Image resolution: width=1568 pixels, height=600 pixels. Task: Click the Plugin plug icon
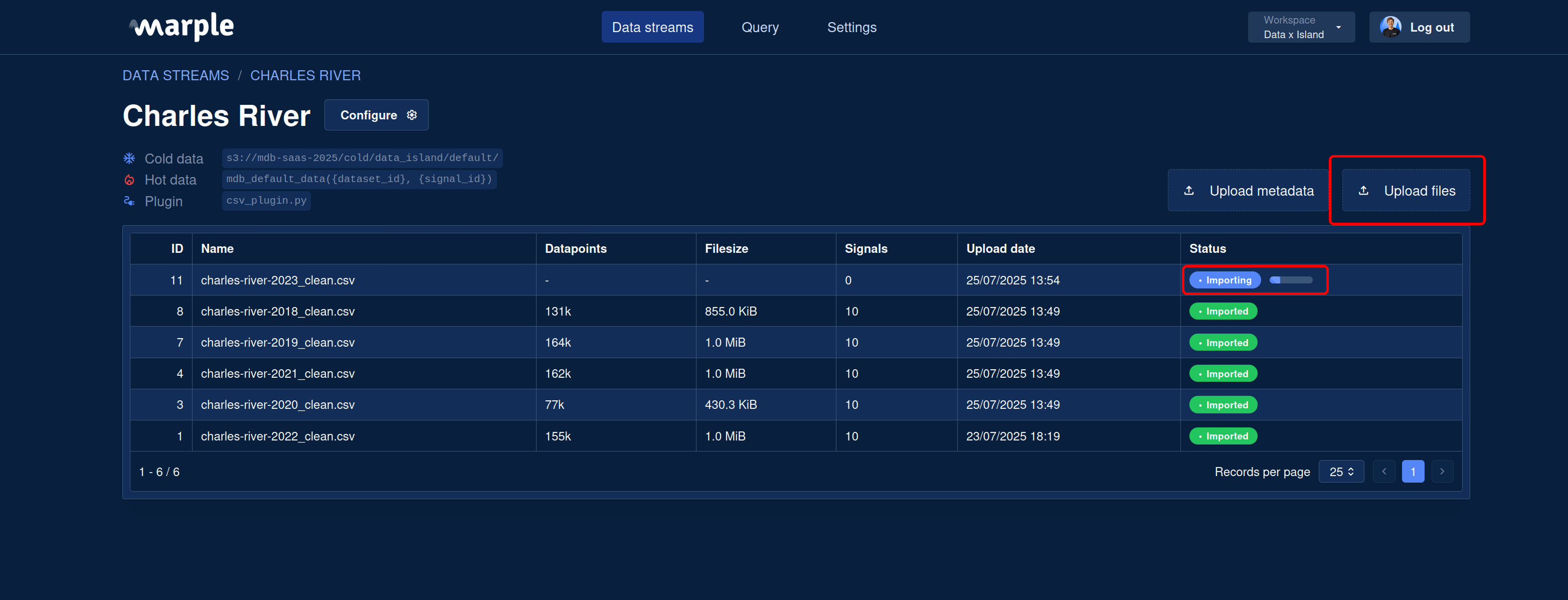pyautogui.click(x=129, y=201)
